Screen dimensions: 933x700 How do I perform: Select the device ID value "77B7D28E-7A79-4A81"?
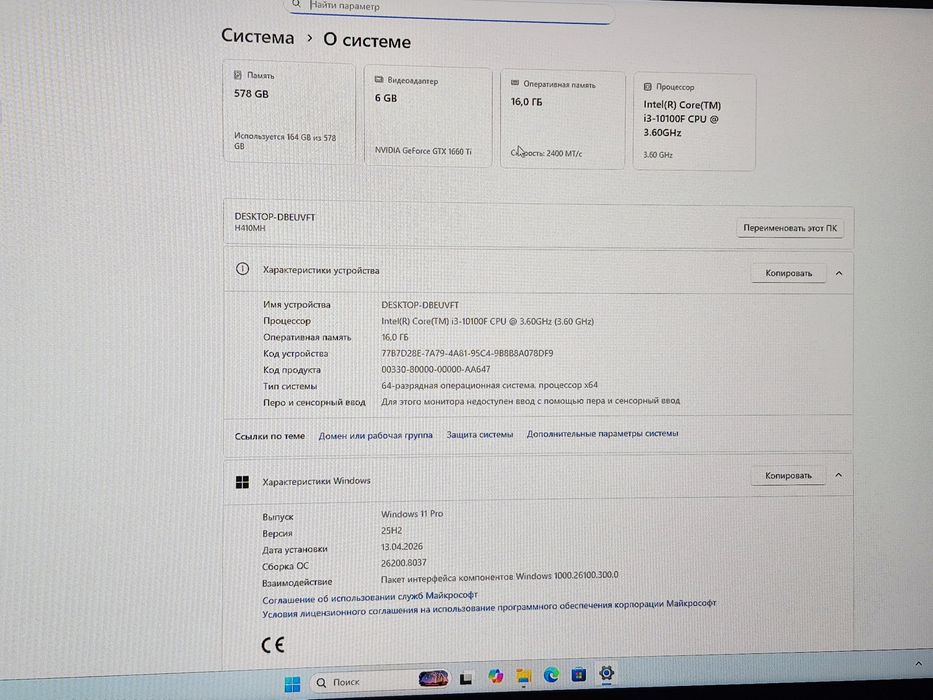467,354
